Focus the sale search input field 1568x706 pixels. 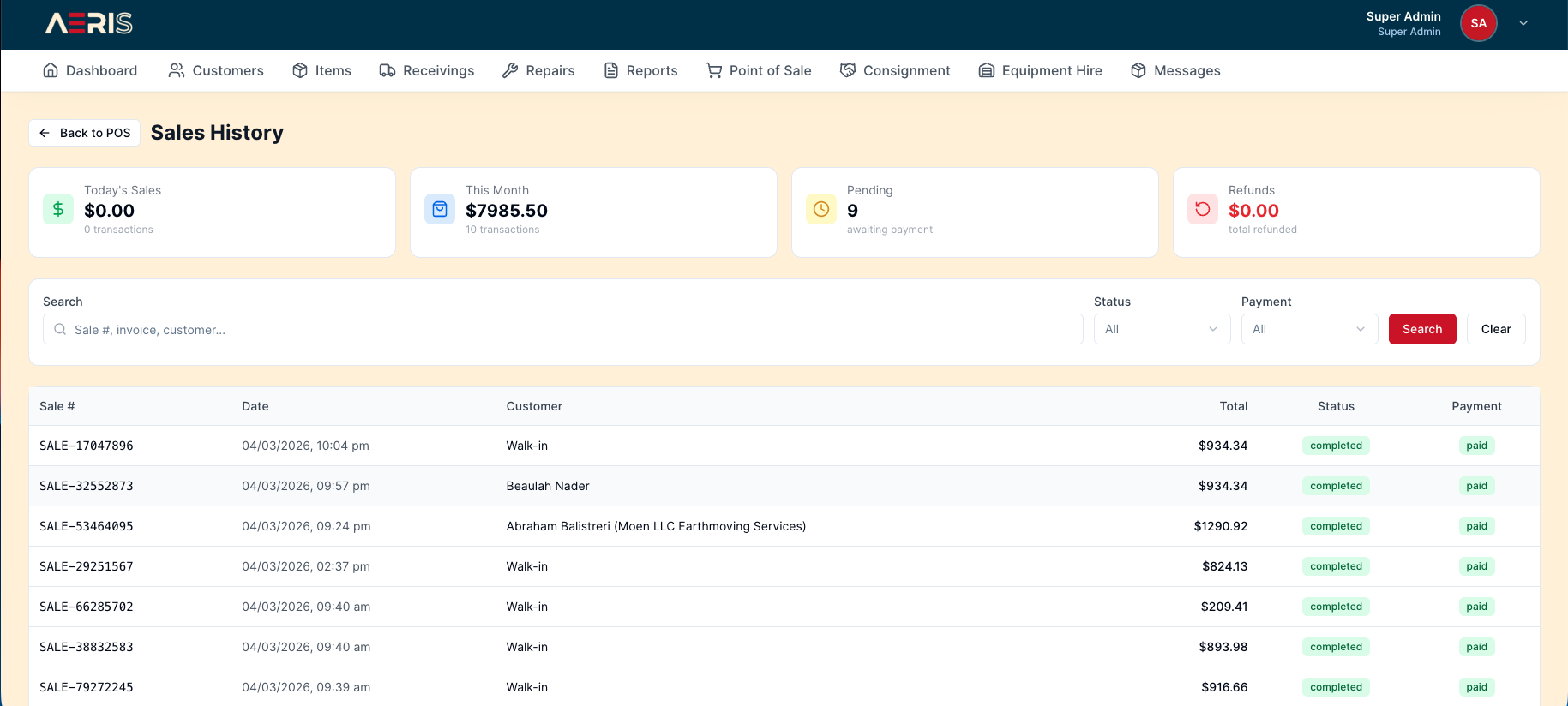566,329
